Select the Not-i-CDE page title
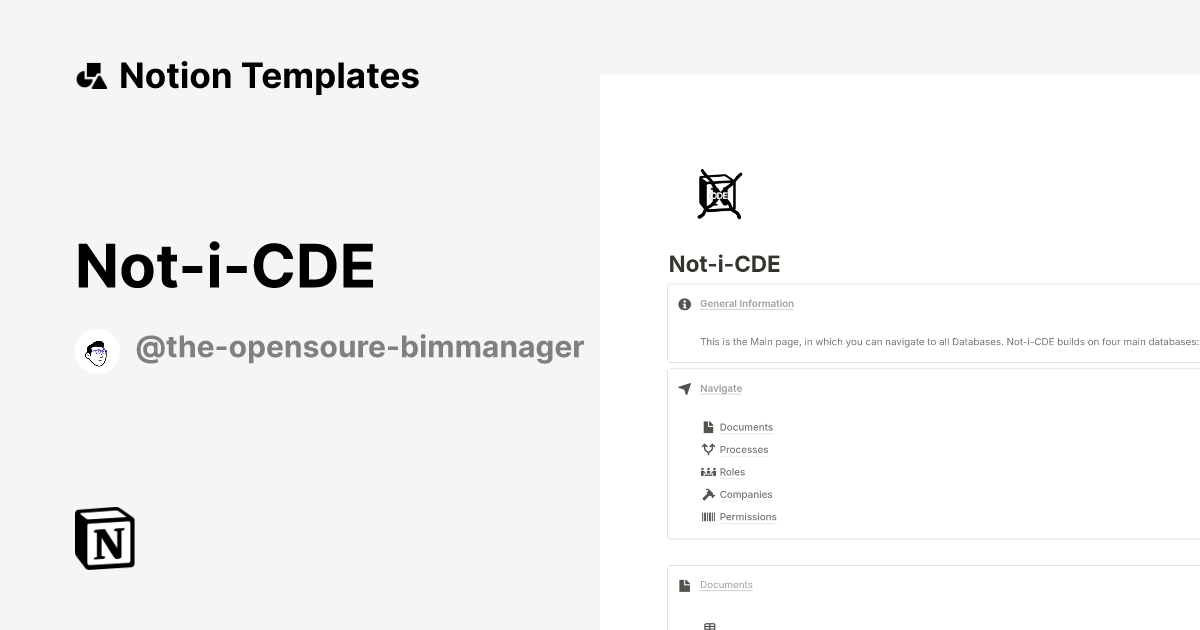 (x=724, y=264)
